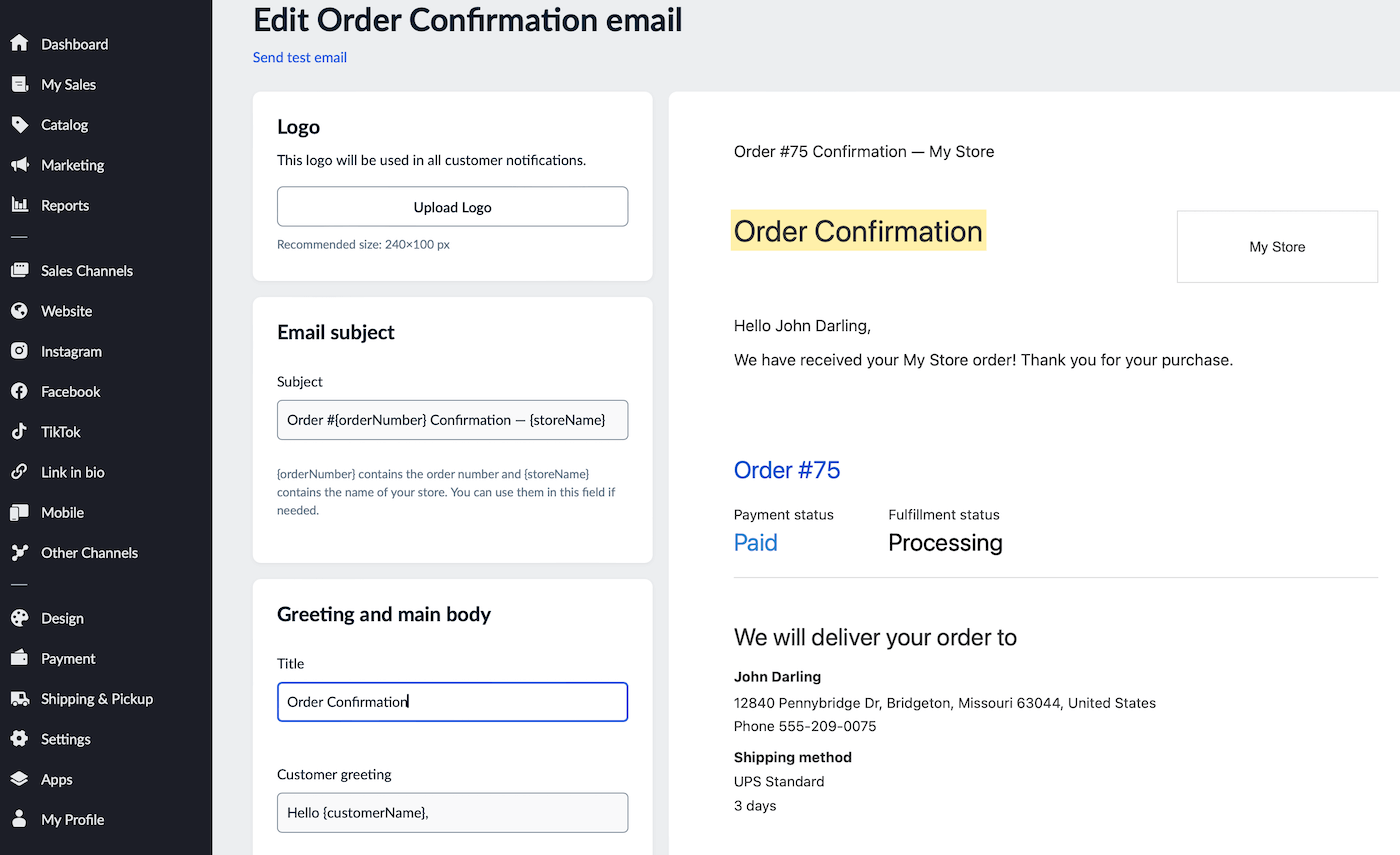
Task: Click the Facebook channel icon
Action: 20,391
